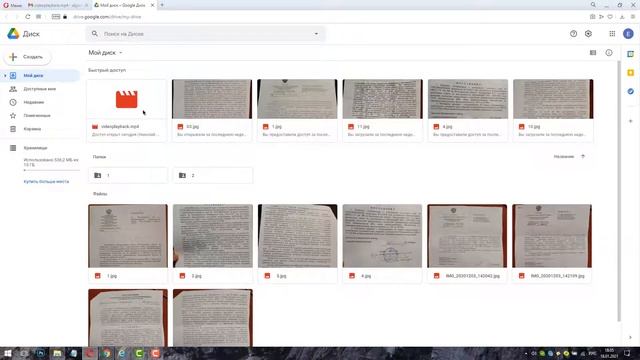Expand search options dropdown arrow
Image resolution: width=640 pixels, height=360 pixels.
[316, 34]
